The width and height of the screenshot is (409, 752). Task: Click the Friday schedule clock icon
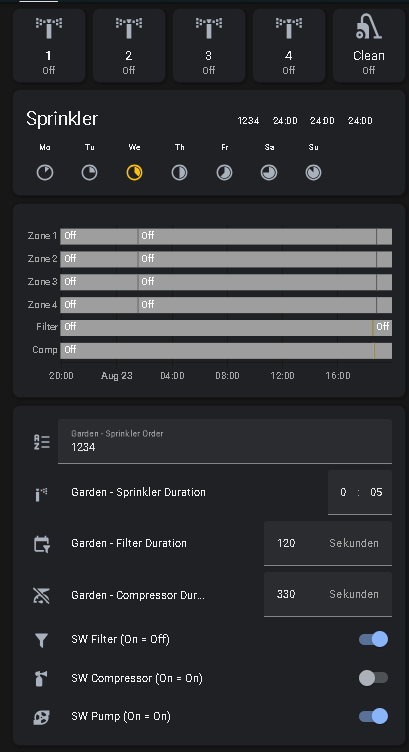coord(224,173)
